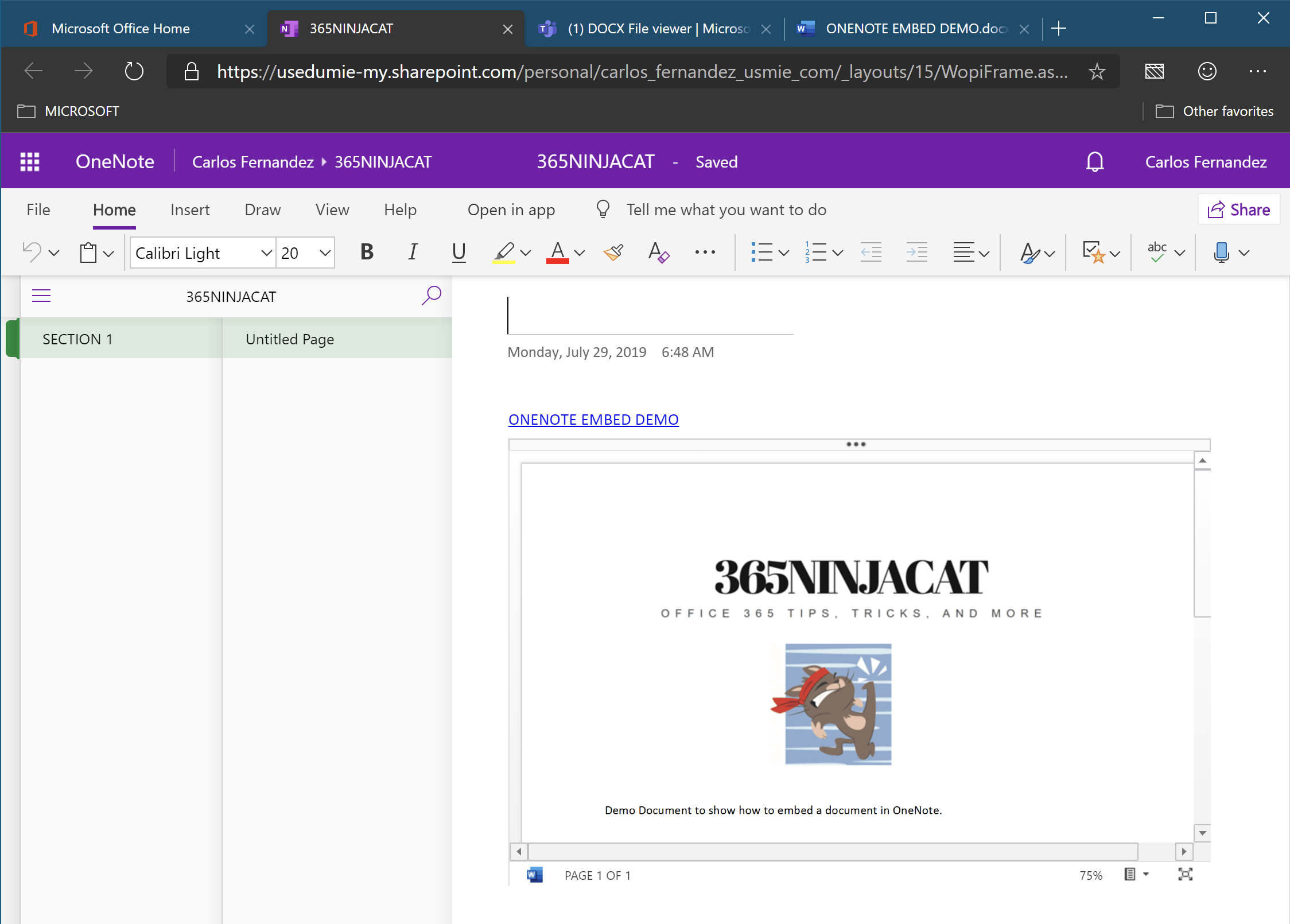
Task: Toggle Italic formatting
Action: [413, 253]
